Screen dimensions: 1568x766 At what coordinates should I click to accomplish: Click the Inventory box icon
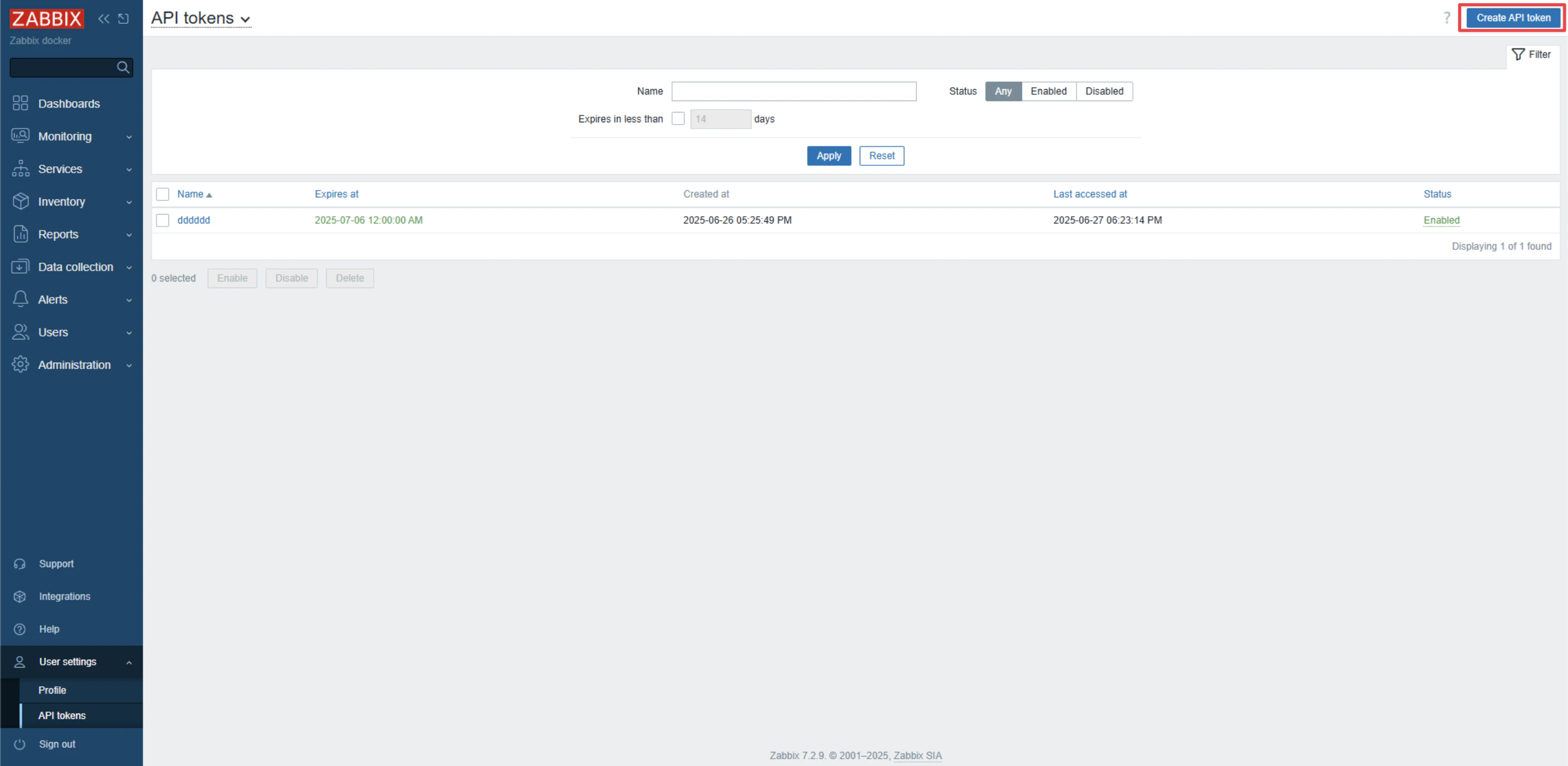[20, 202]
